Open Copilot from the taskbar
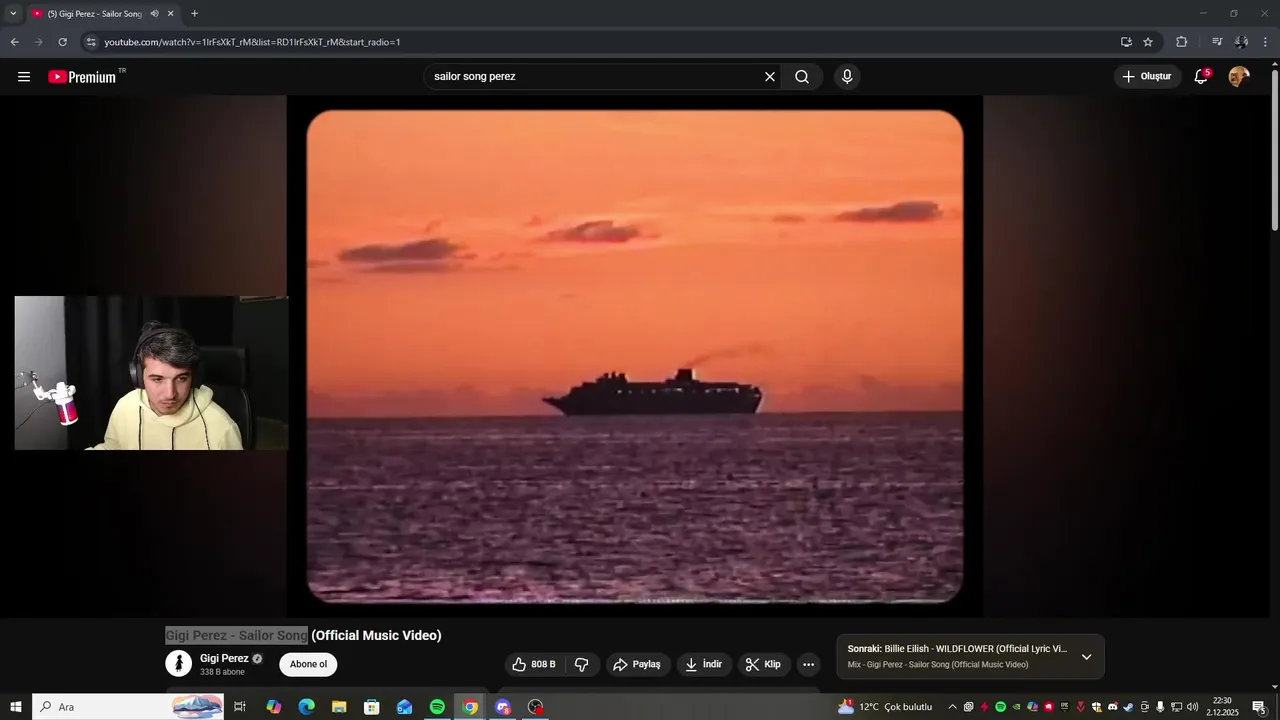This screenshot has height=720, width=1280. click(274, 707)
